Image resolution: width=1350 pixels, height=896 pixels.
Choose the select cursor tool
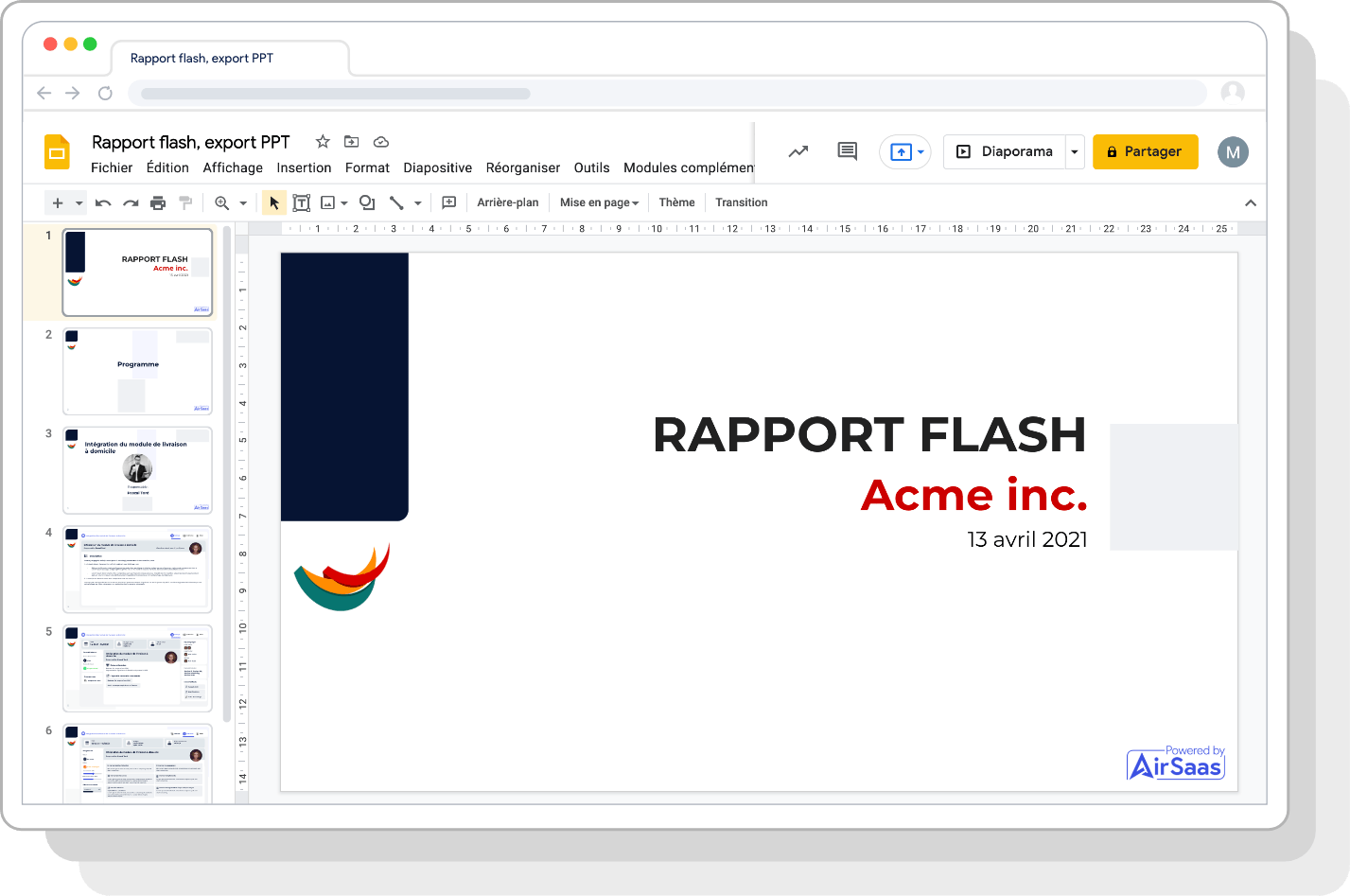pos(274,202)
